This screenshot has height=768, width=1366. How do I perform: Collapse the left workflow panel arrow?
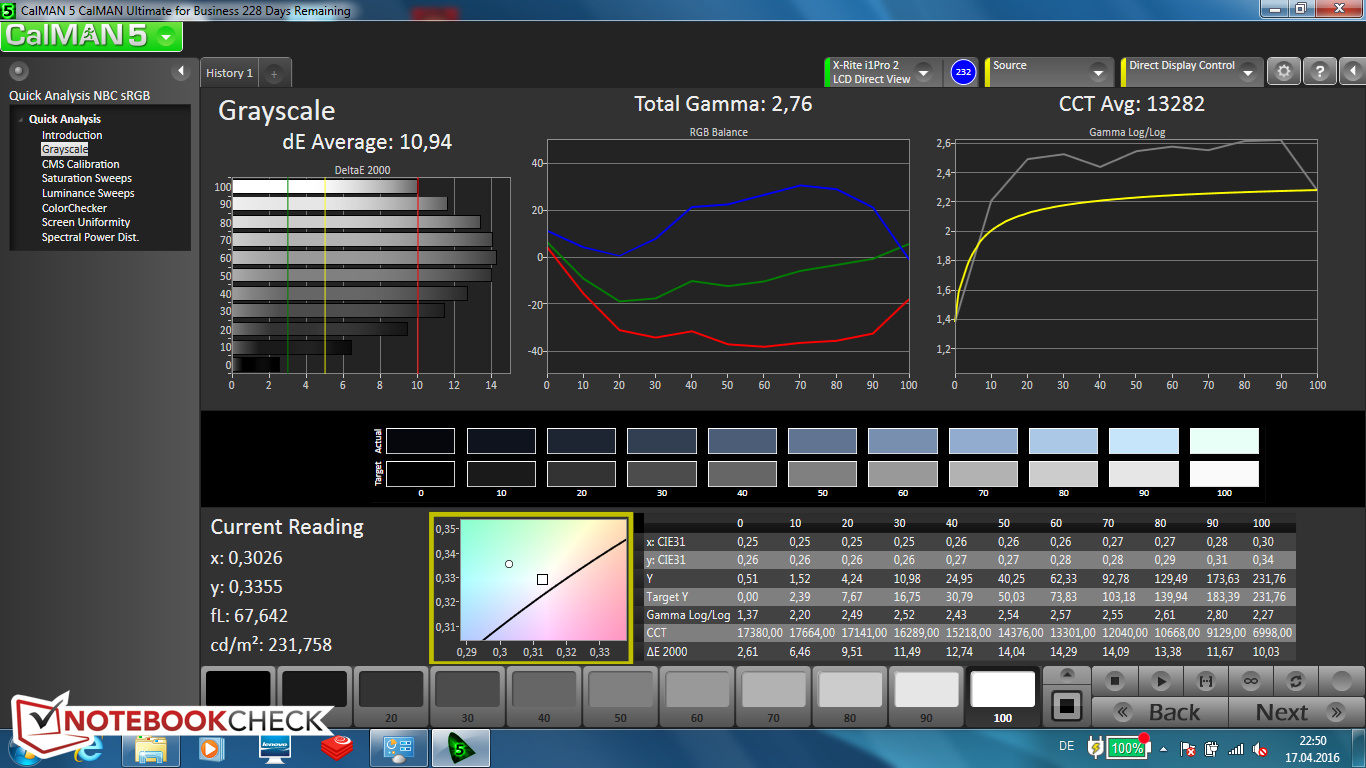coord(181,71)
